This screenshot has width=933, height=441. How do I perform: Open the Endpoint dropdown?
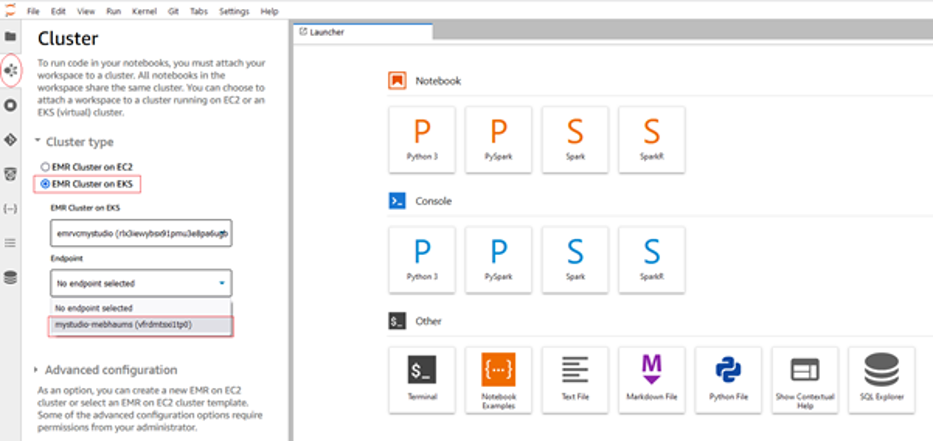point(141,283)
